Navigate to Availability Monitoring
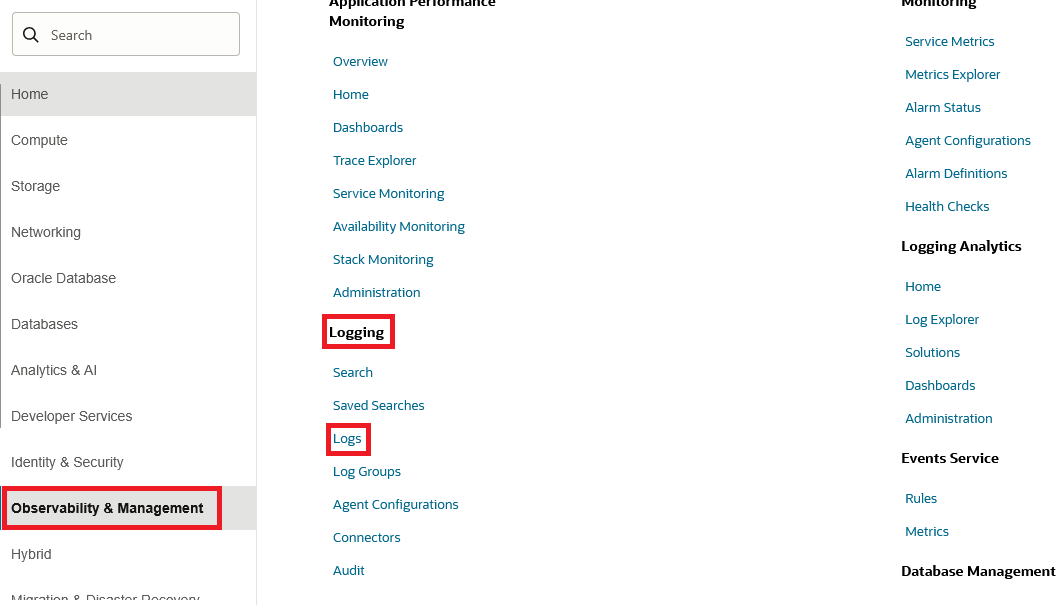 click(x=399, y=227)
